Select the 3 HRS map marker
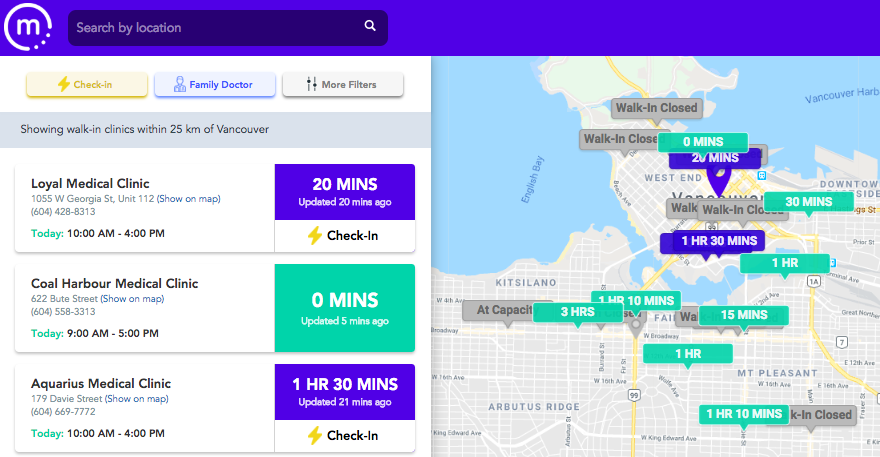 (578, 313)
